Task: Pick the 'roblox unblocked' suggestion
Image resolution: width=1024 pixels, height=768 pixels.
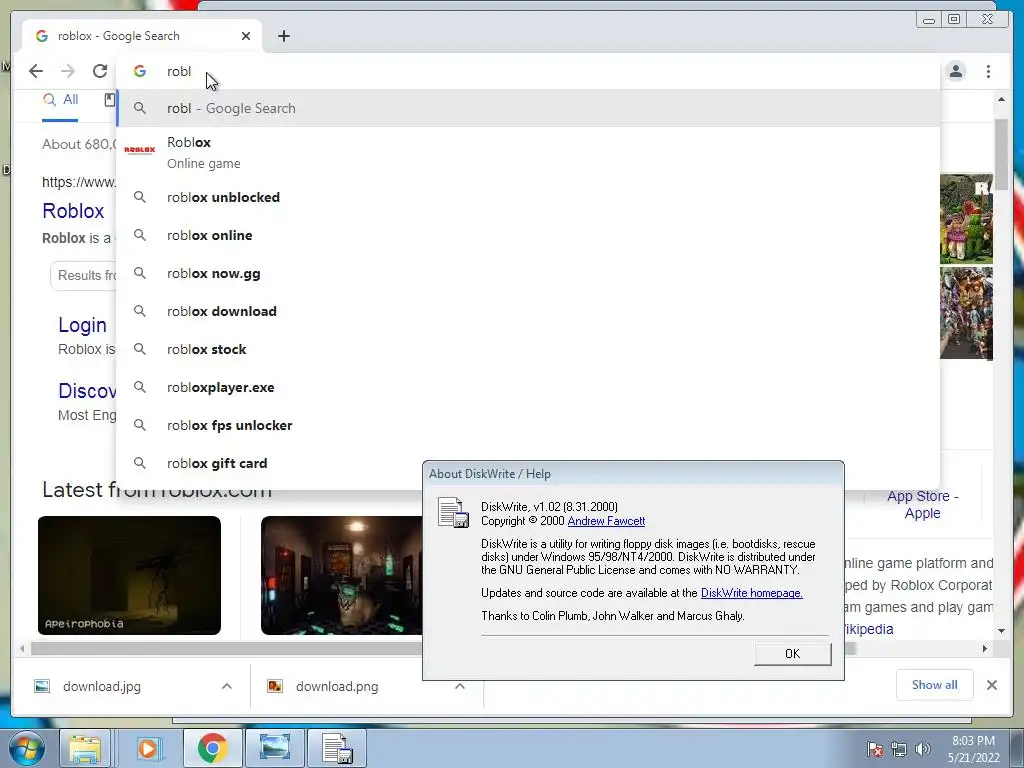Action: [528, 197]
